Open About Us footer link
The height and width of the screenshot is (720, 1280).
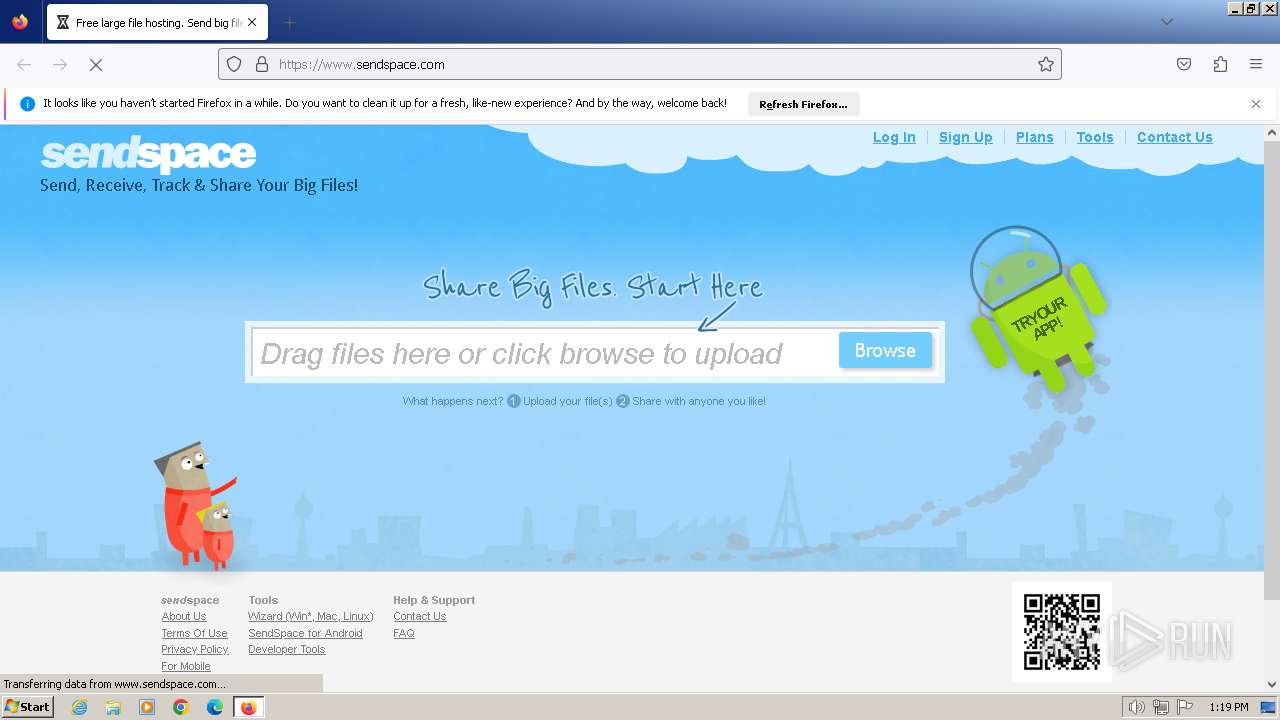tap(184, 616)
